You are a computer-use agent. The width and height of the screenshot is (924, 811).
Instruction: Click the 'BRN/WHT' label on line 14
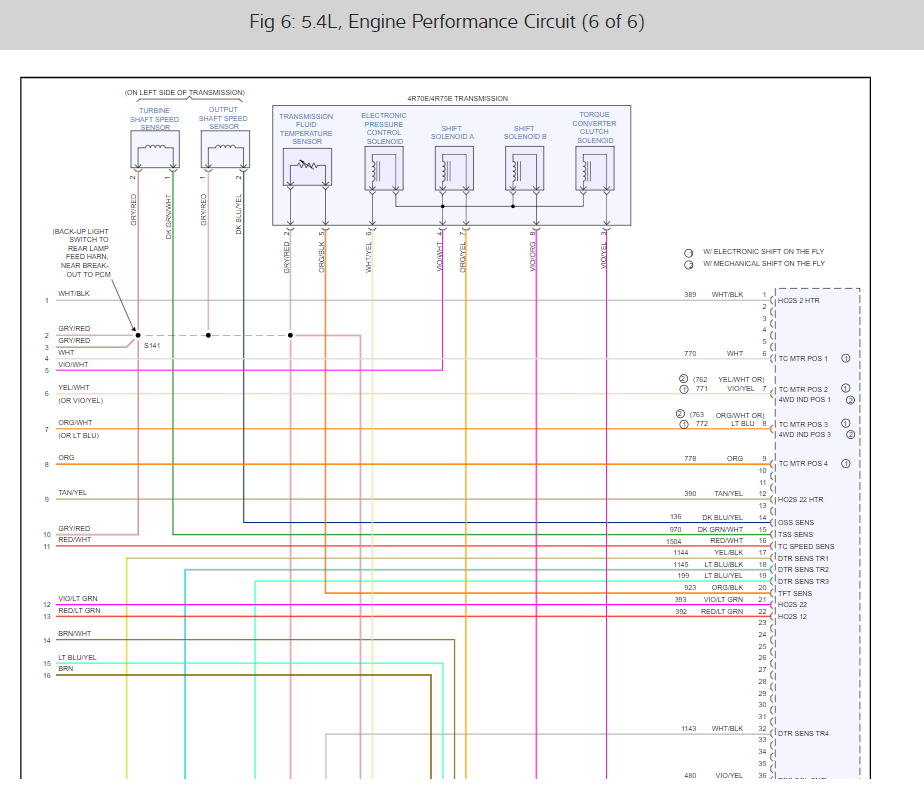[74, 634]
